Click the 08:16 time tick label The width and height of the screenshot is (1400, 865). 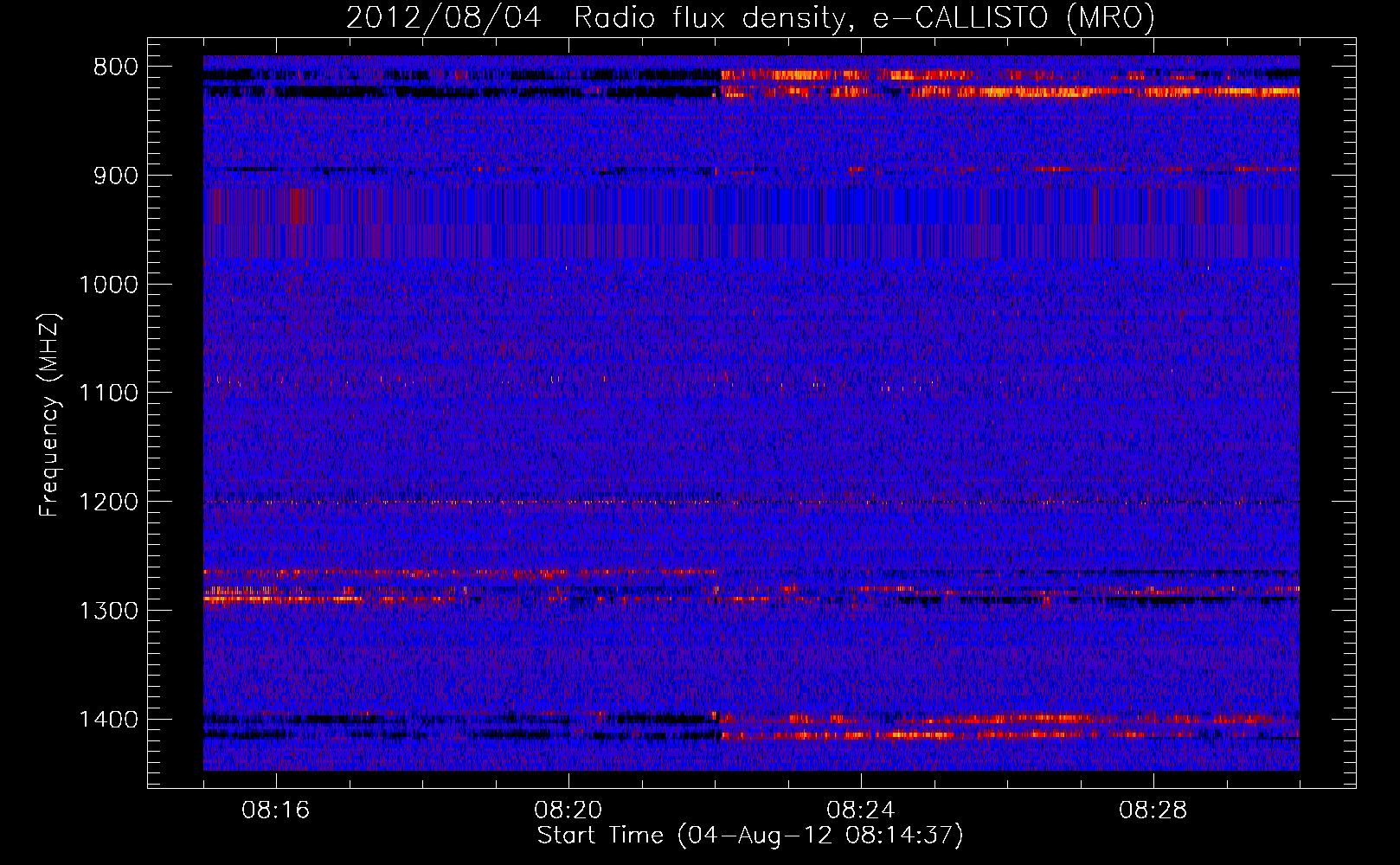276,811
